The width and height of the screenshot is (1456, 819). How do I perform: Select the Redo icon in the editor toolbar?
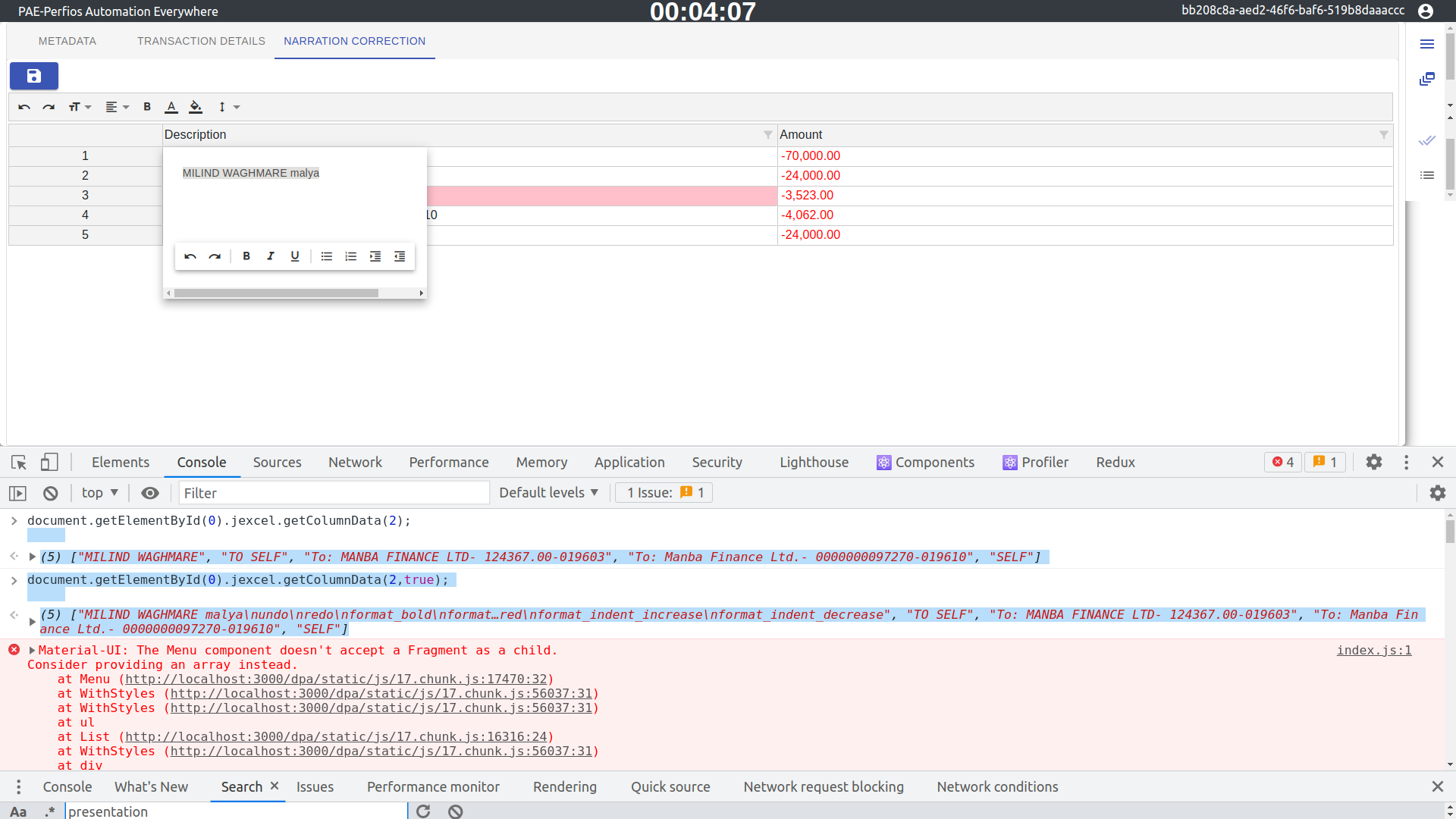49,107
